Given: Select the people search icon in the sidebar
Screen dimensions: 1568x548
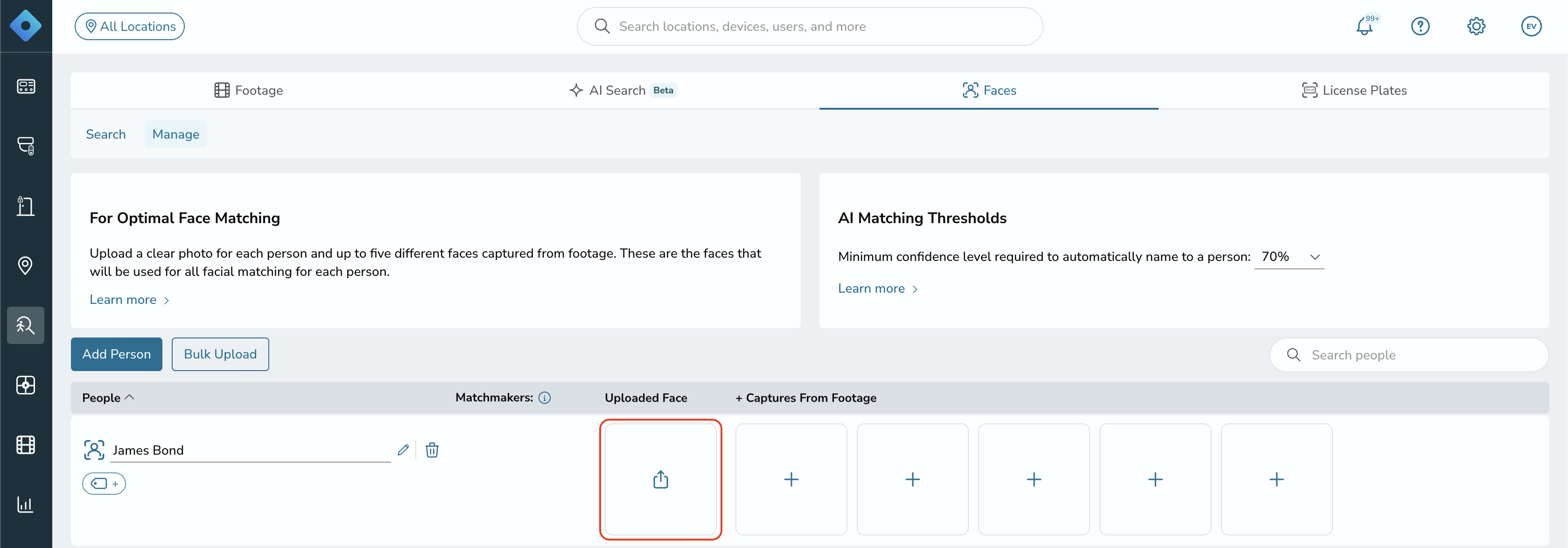Looking at the screenshot, I should click(26, 325).
